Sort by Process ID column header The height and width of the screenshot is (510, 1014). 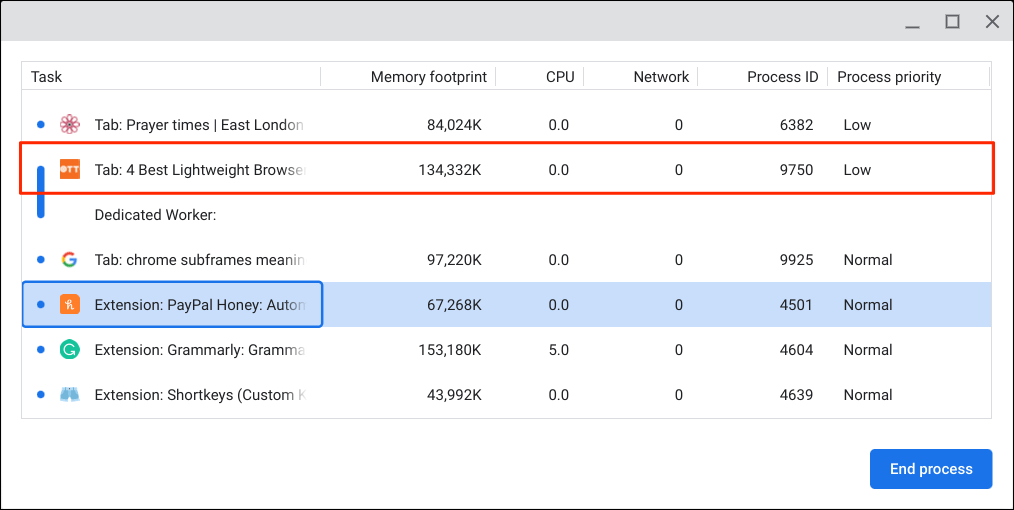point(782,77)
